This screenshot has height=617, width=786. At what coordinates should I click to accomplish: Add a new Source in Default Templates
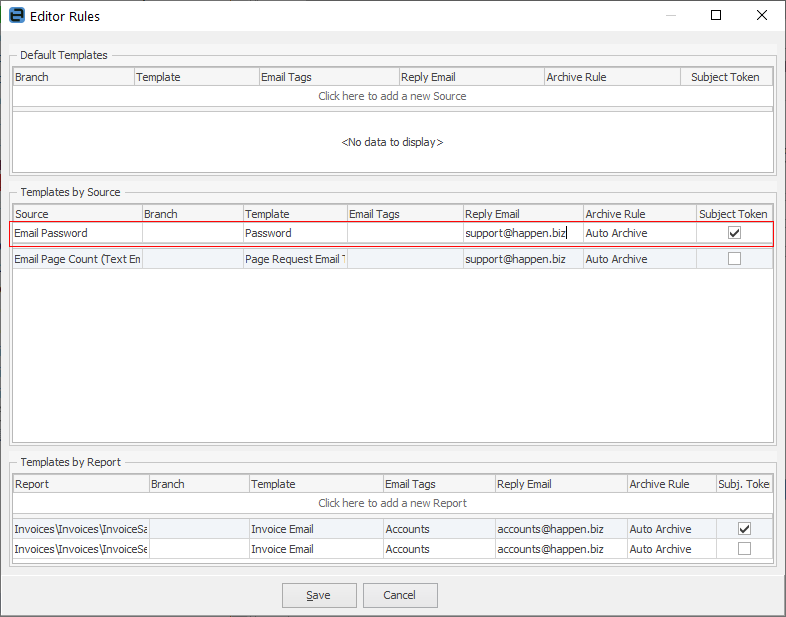392,97
